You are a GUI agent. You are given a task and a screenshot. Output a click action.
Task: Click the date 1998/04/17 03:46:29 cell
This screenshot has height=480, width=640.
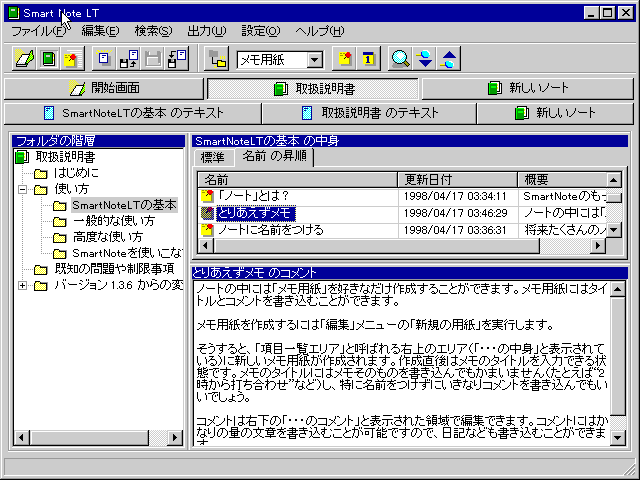(455, 213)
